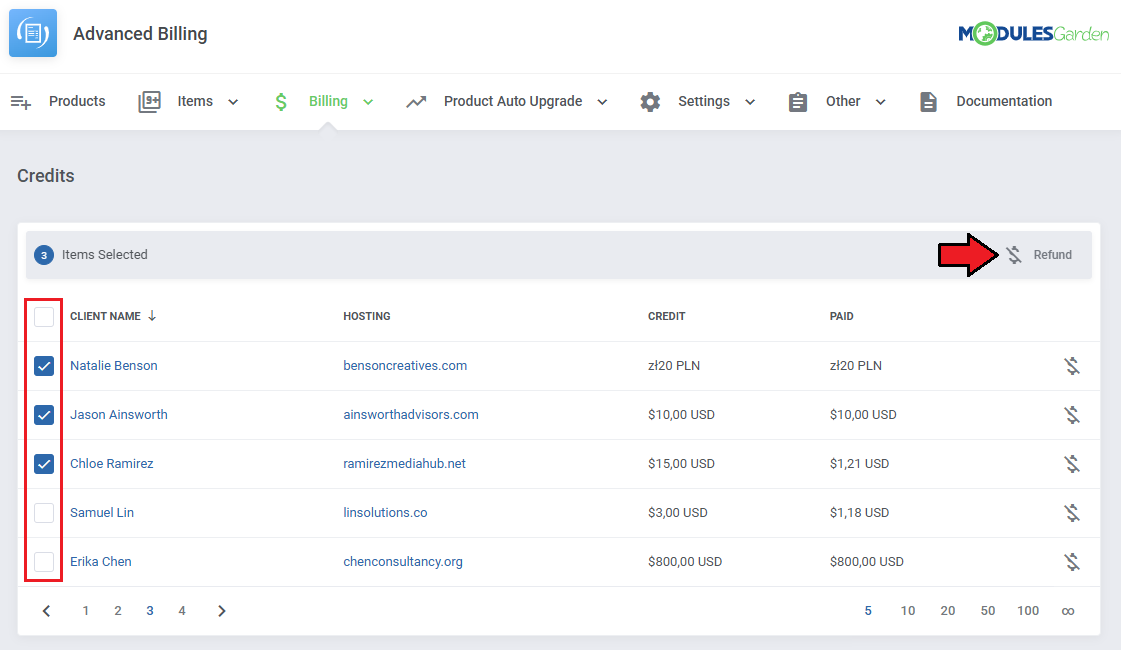1121x650 pixels.
Task: Go to page 4
Action: pyautogui.click(x=182, y=611)
